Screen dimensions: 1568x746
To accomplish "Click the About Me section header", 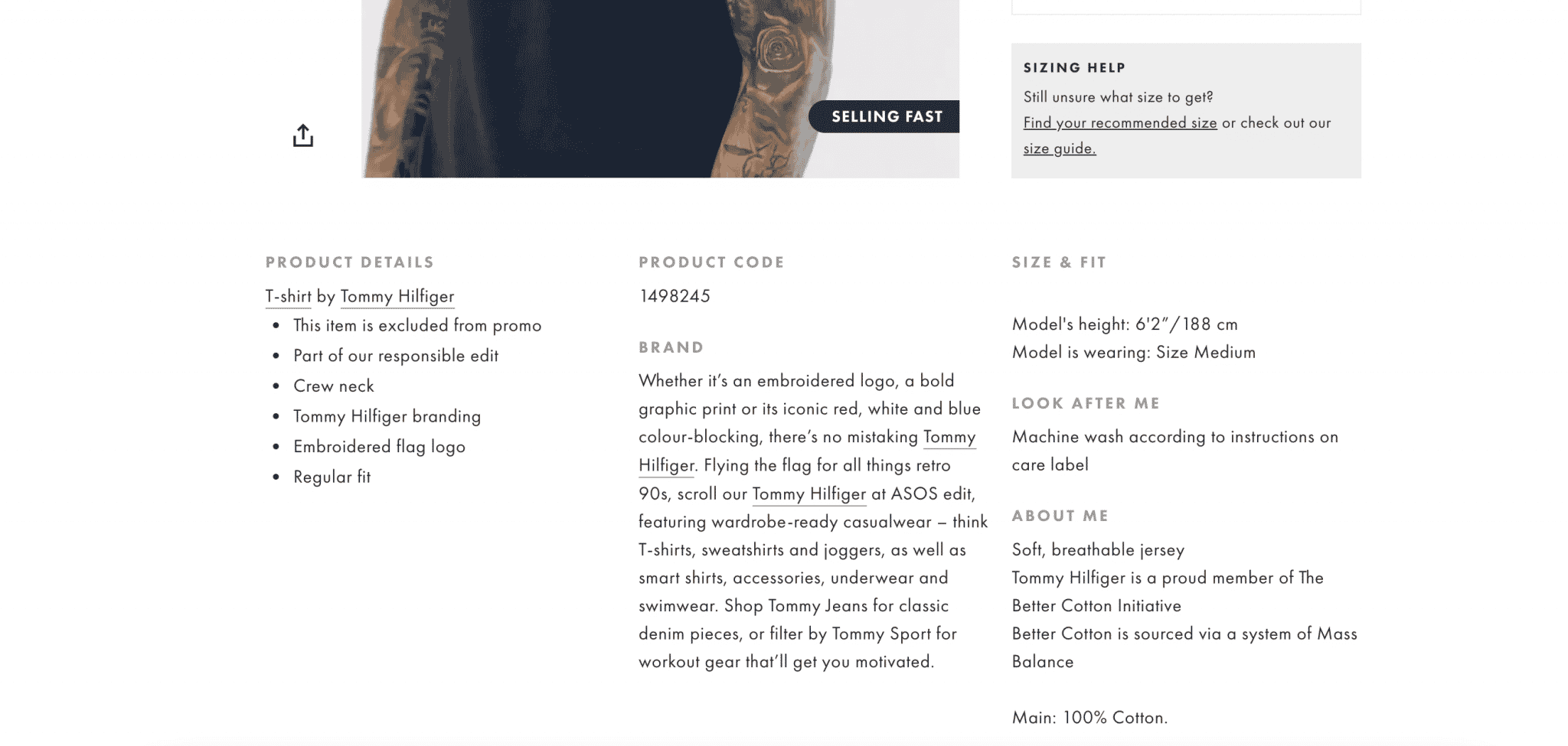I will (x=1060, y=516).
